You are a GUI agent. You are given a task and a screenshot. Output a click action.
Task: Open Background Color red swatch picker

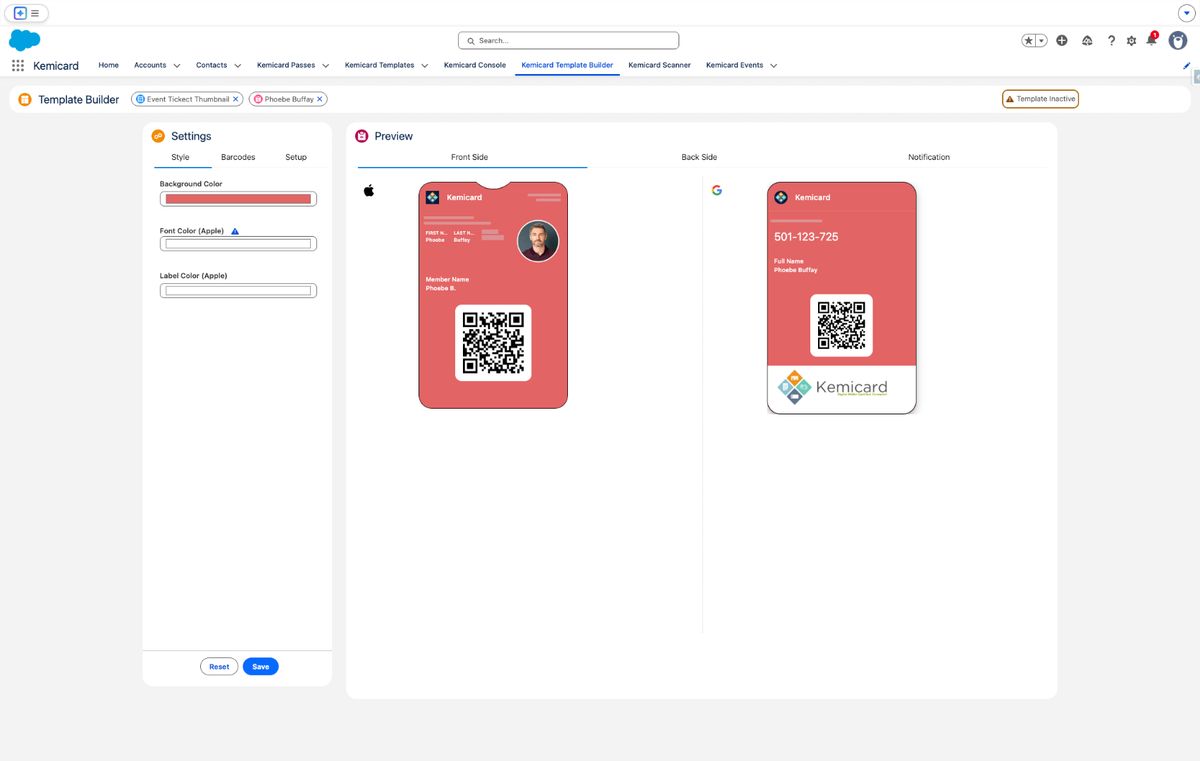(238, 199)
